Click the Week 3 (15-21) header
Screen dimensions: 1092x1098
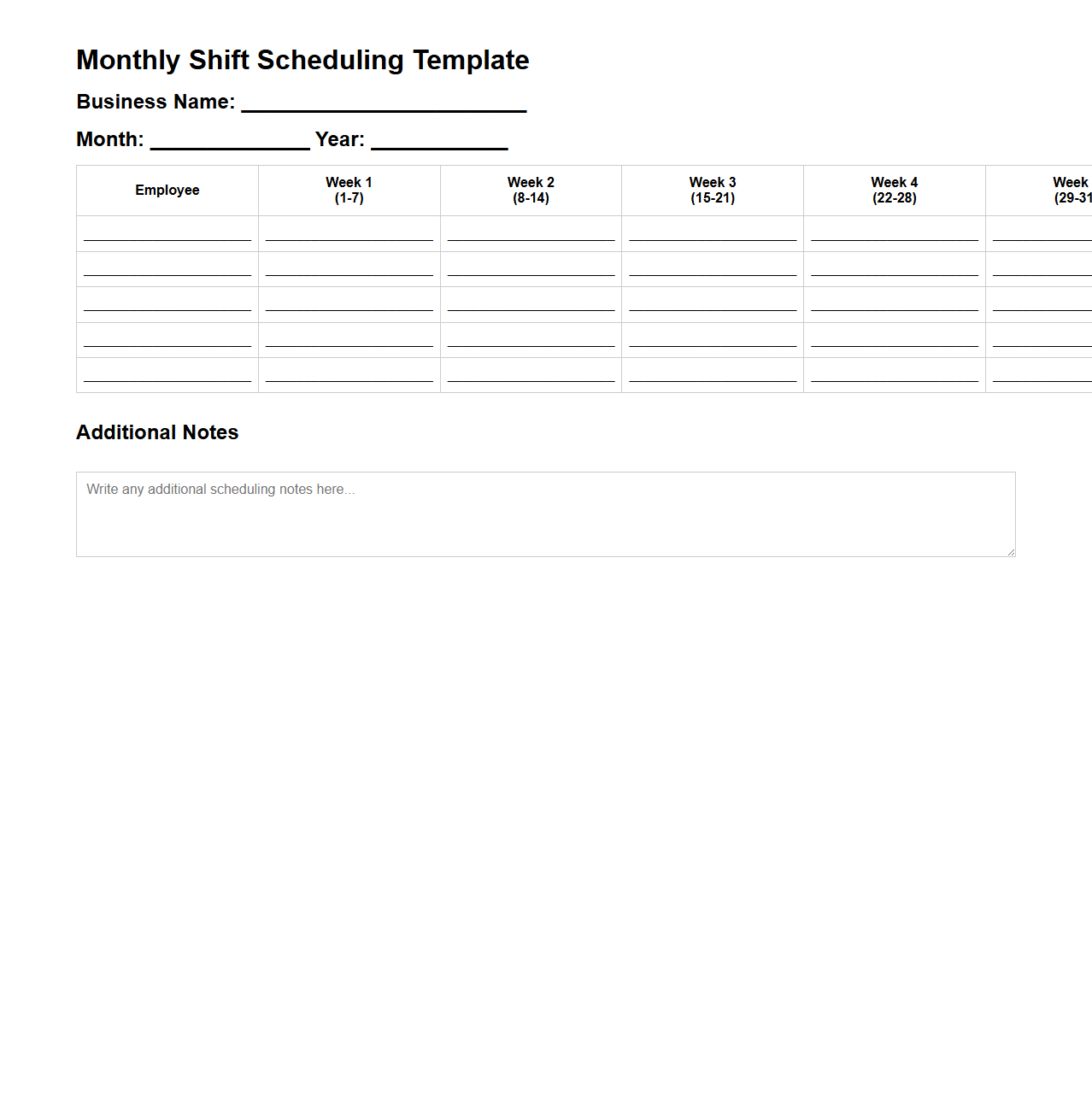tap(713, 190)
